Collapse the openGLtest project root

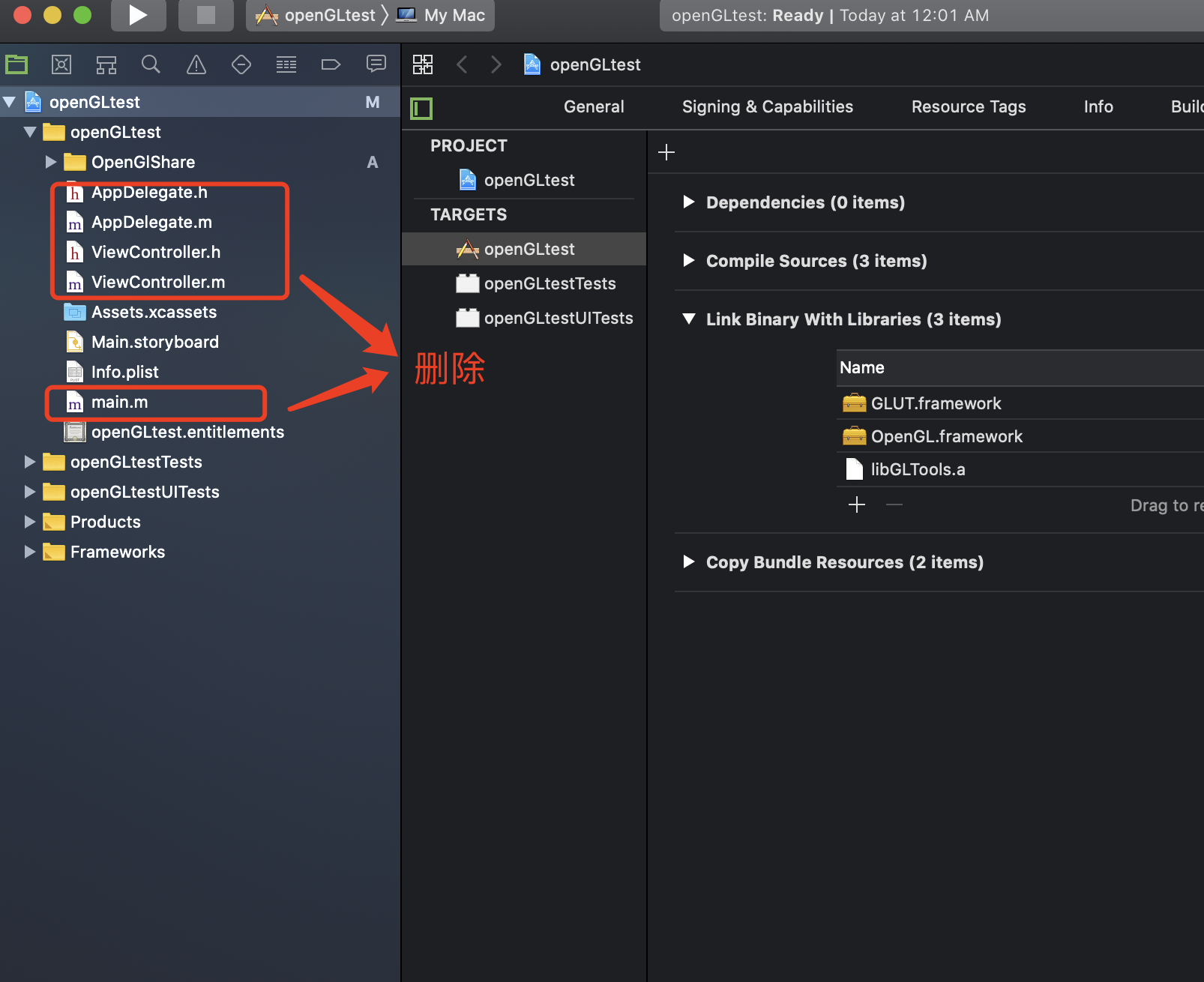tap(10, 102)
